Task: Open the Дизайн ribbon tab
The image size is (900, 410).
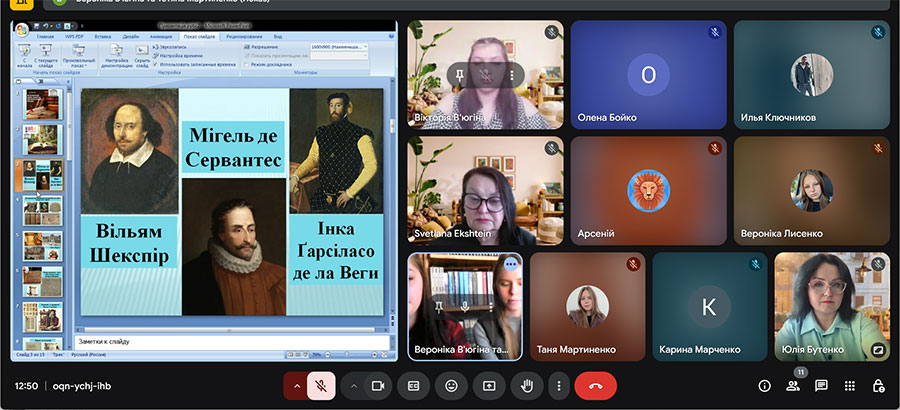Action: pos(130,36)
